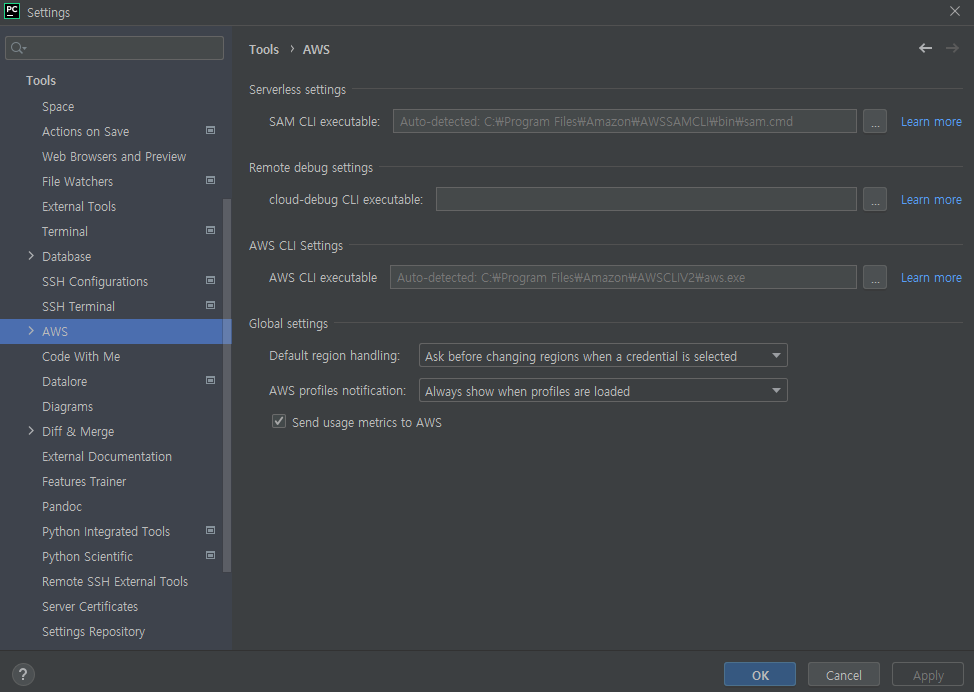Browse for SAM CLI executable path
Image resolution: width=974 pixels, height=692 pixels.
coord(875,122)
